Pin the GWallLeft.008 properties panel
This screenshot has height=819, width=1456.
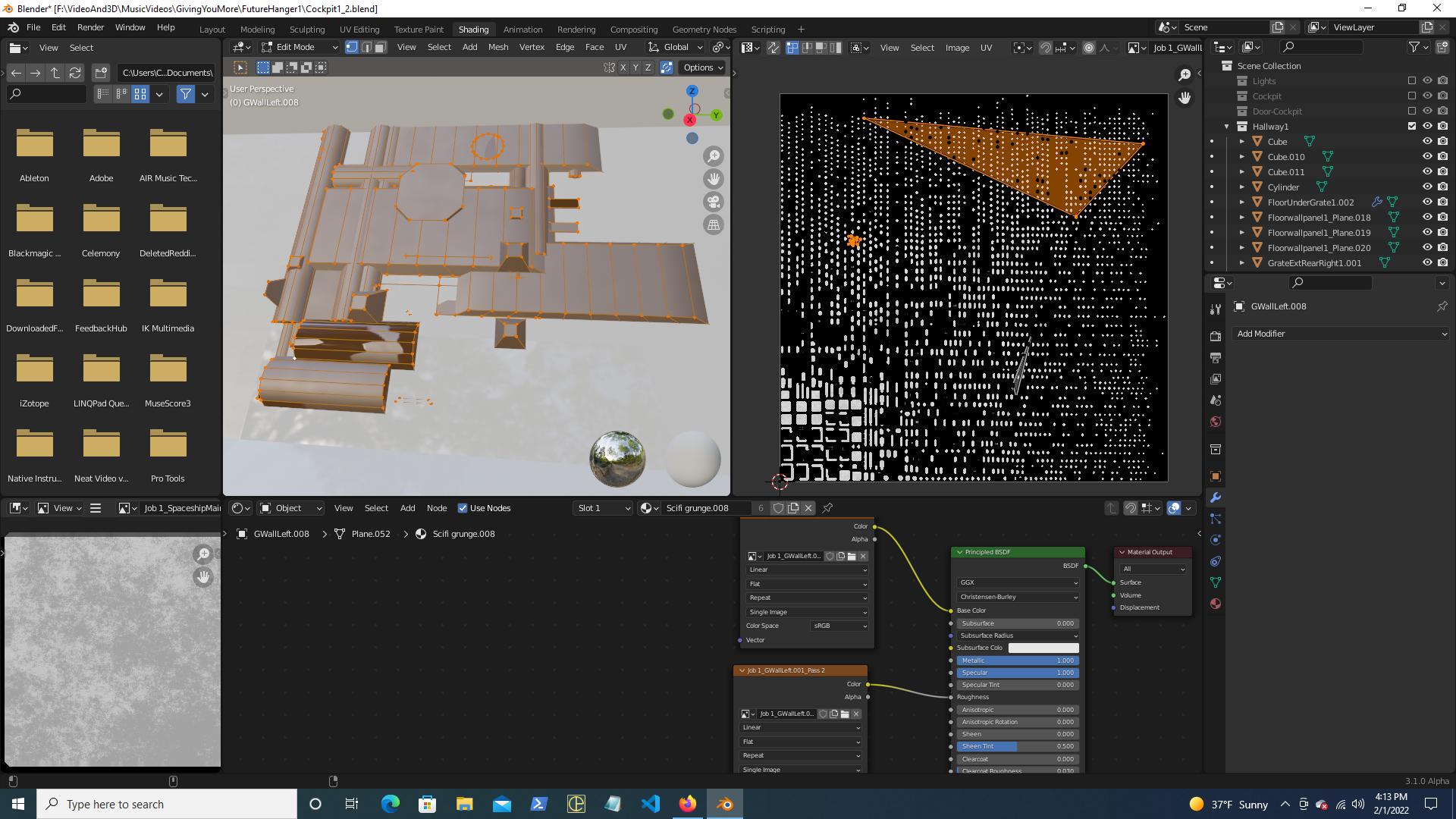pos(1442,306)
